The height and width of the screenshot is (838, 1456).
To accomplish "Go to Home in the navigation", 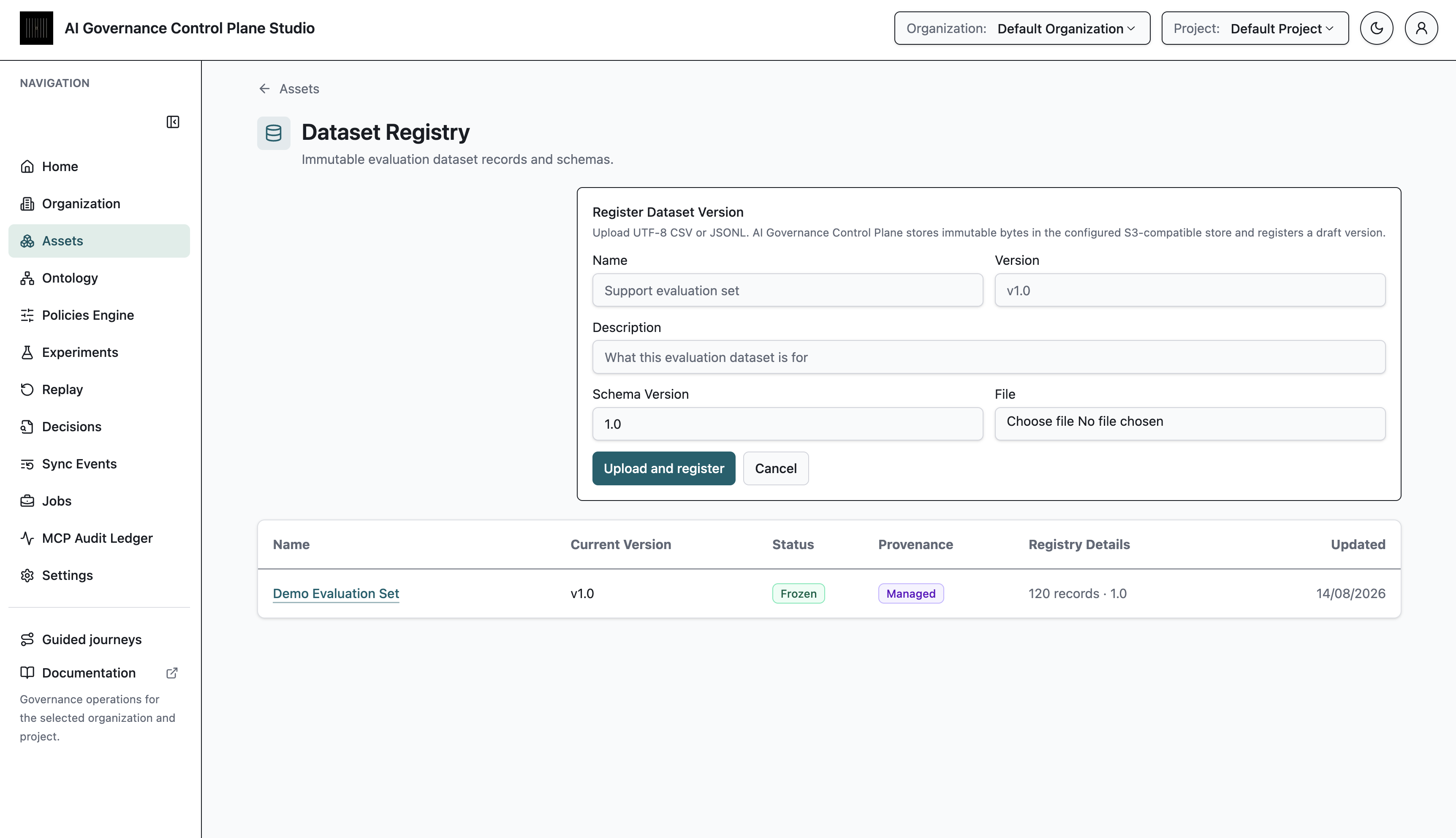I will (99, 166).
